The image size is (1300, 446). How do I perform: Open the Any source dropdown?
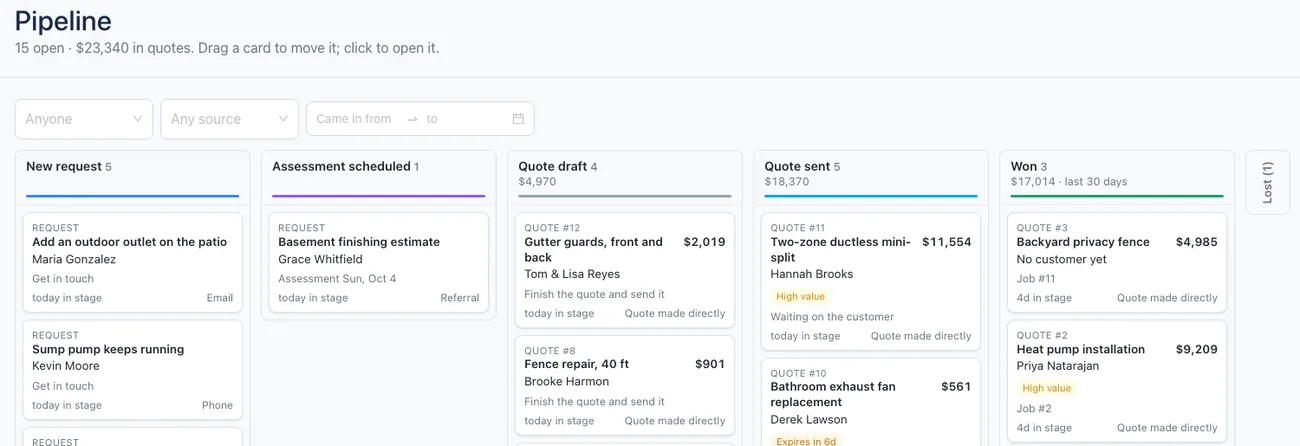click(229, 118)
